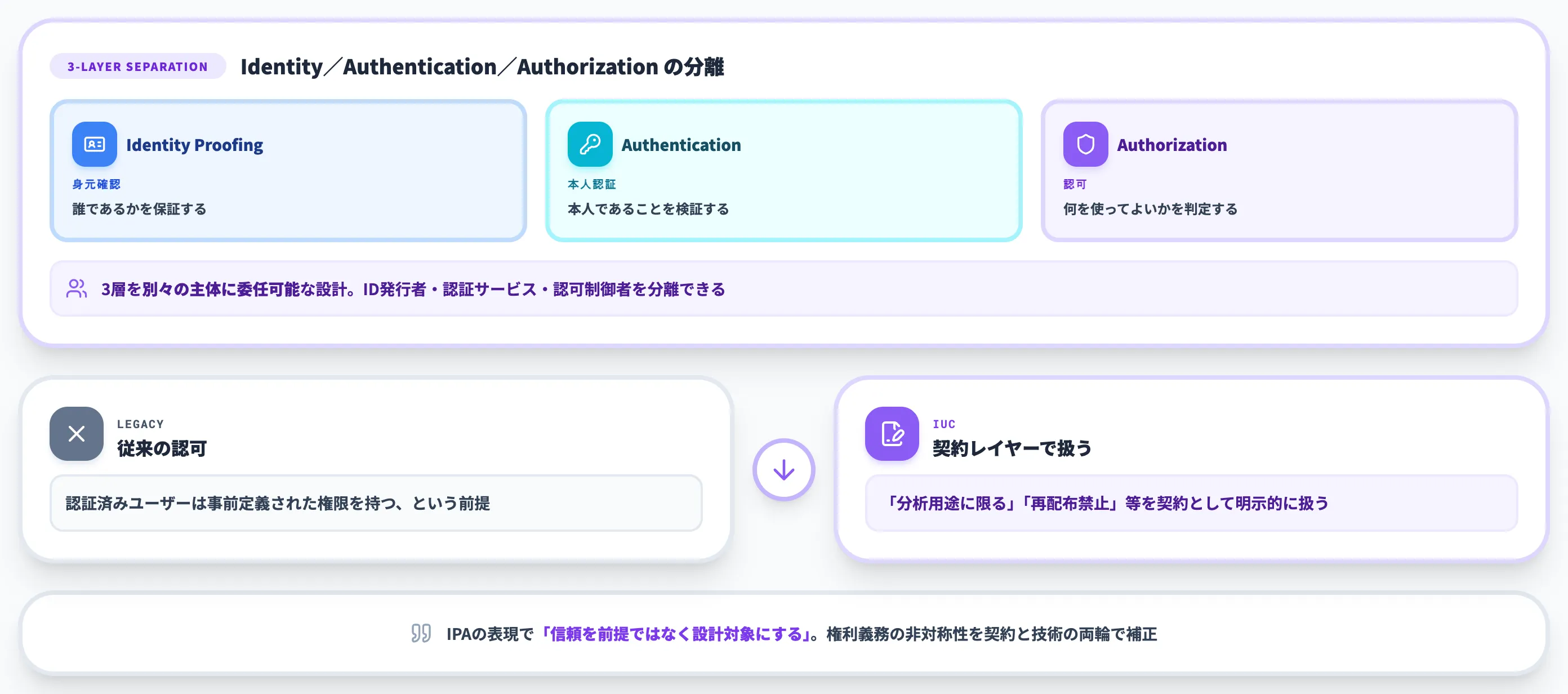Click the text 誰であるかを保証する
1568x694 pixels.
coord(139,209)
